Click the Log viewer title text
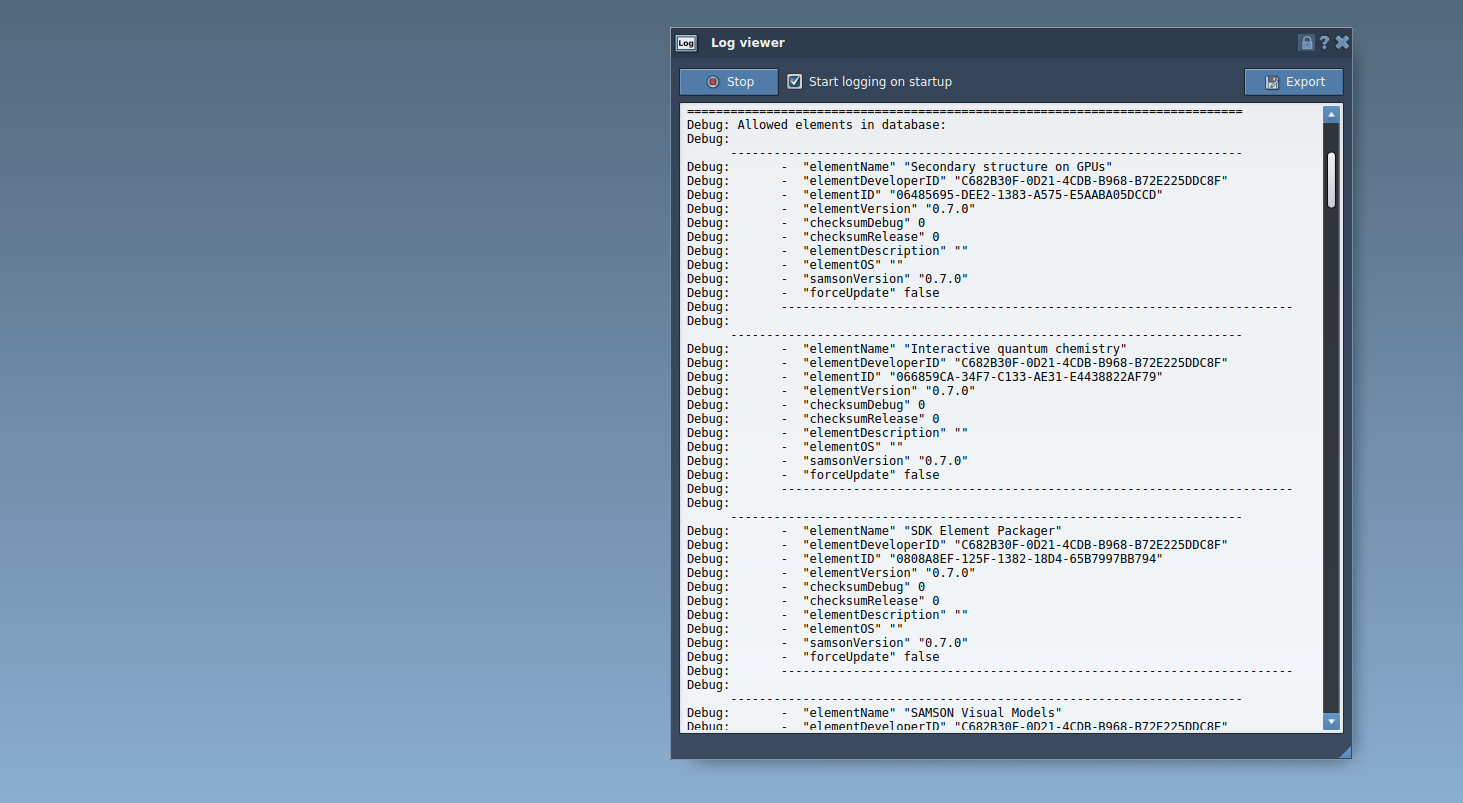 tap(748, 43)
